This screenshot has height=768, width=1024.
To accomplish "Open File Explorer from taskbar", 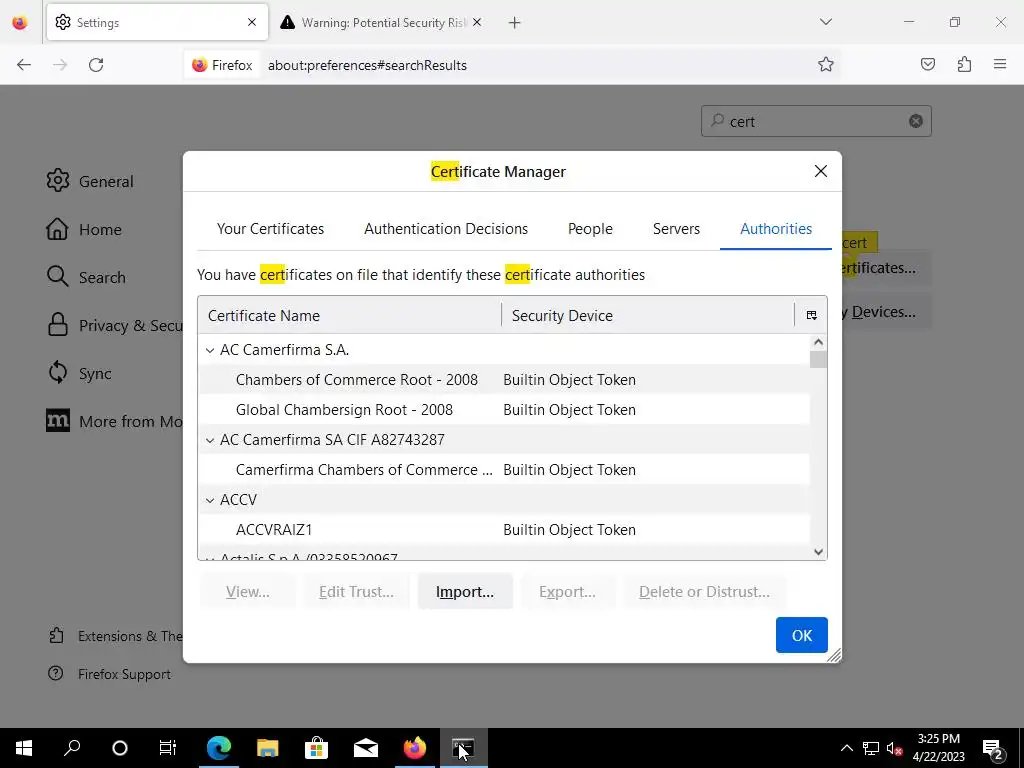I will click(268, 748).
